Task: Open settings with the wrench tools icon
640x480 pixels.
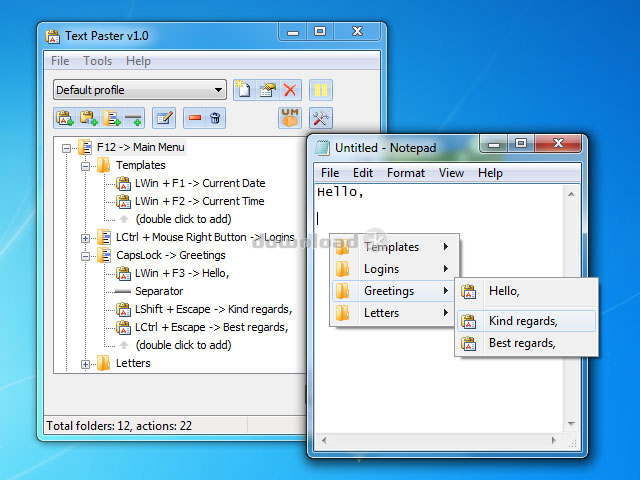Action: [321, 119]
